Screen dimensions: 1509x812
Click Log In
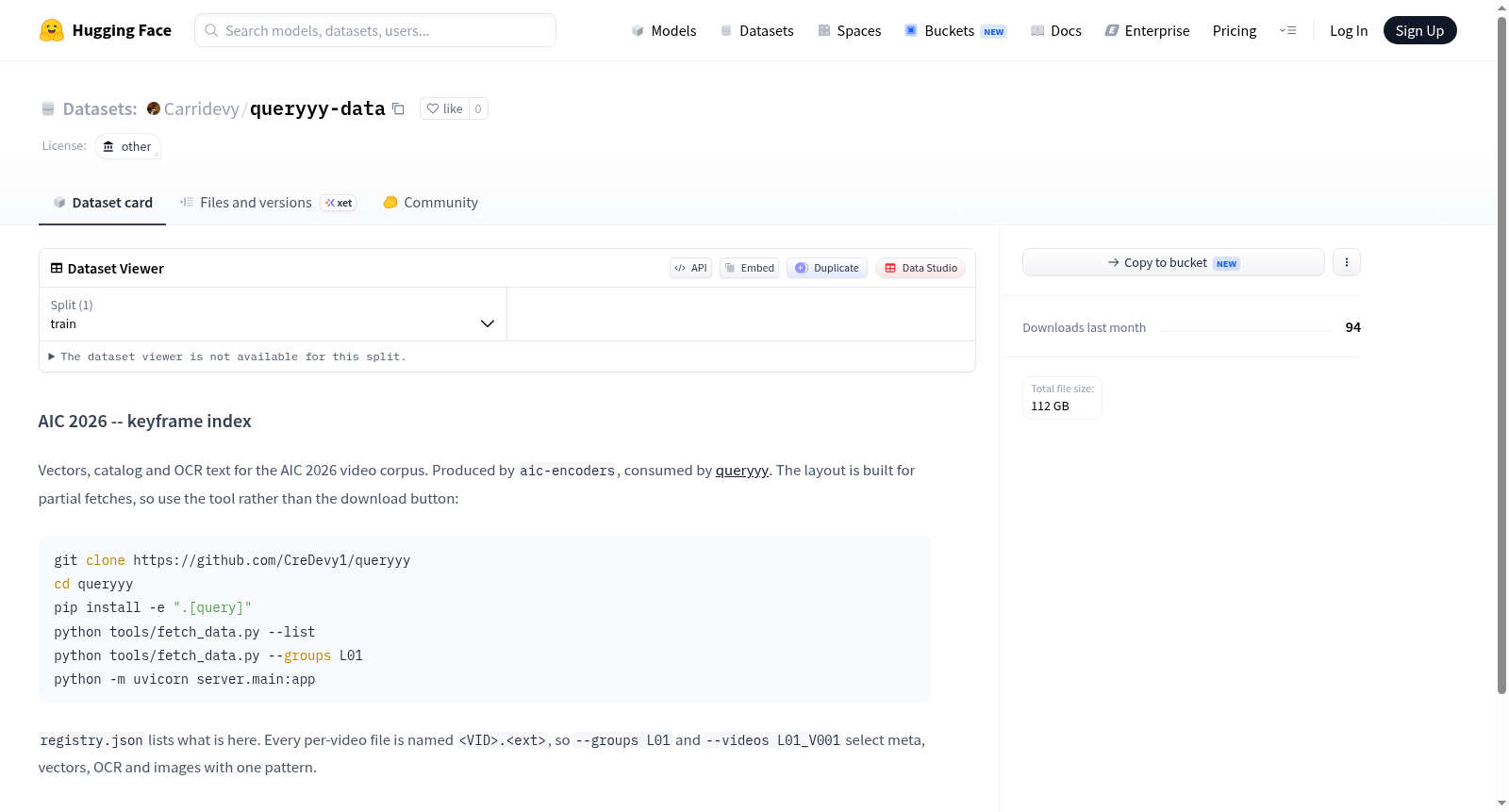click(x=1349, y=30)
